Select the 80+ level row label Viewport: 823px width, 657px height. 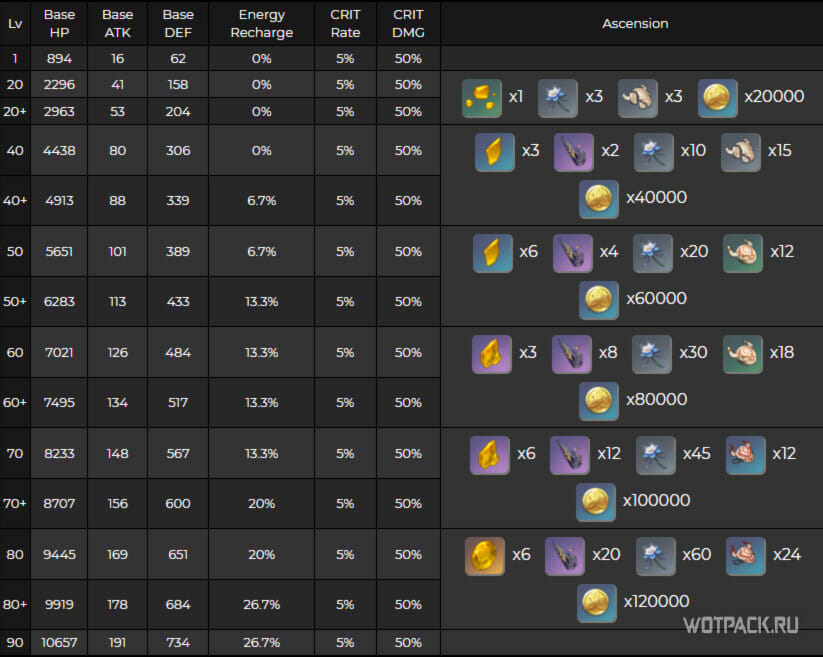tap(15, 605)
